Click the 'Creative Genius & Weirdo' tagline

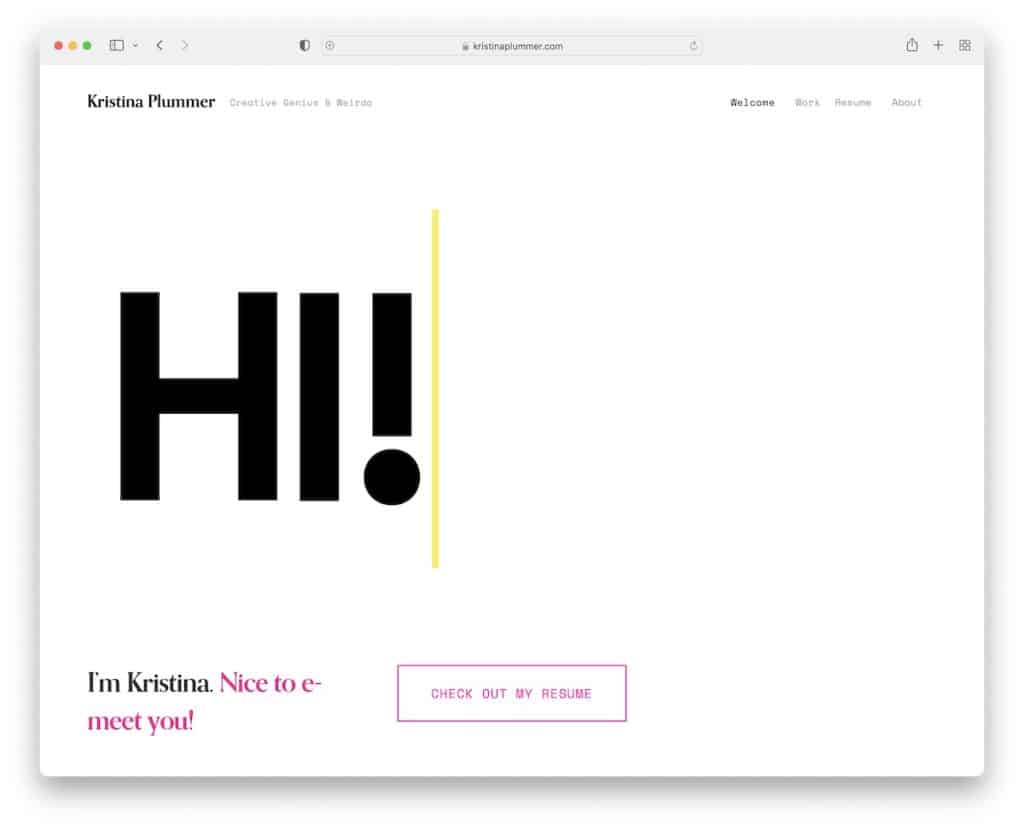pos(300,103)
